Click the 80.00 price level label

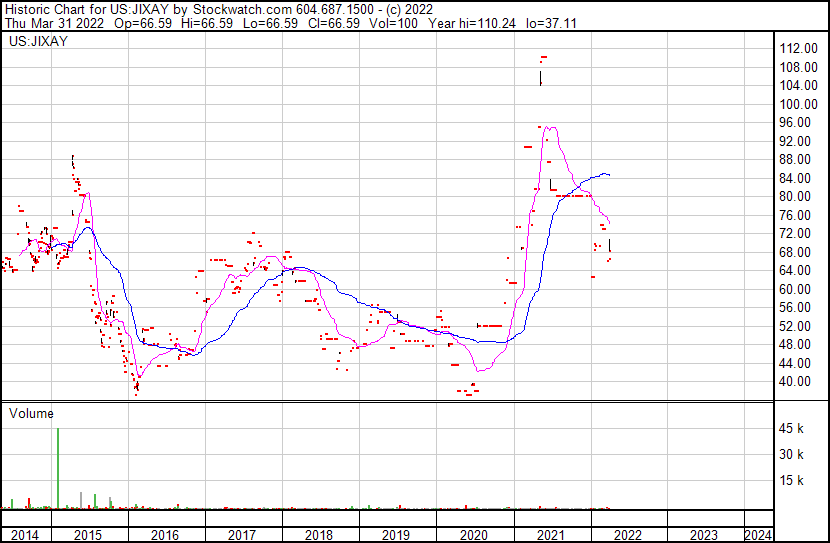pos(796,197)
